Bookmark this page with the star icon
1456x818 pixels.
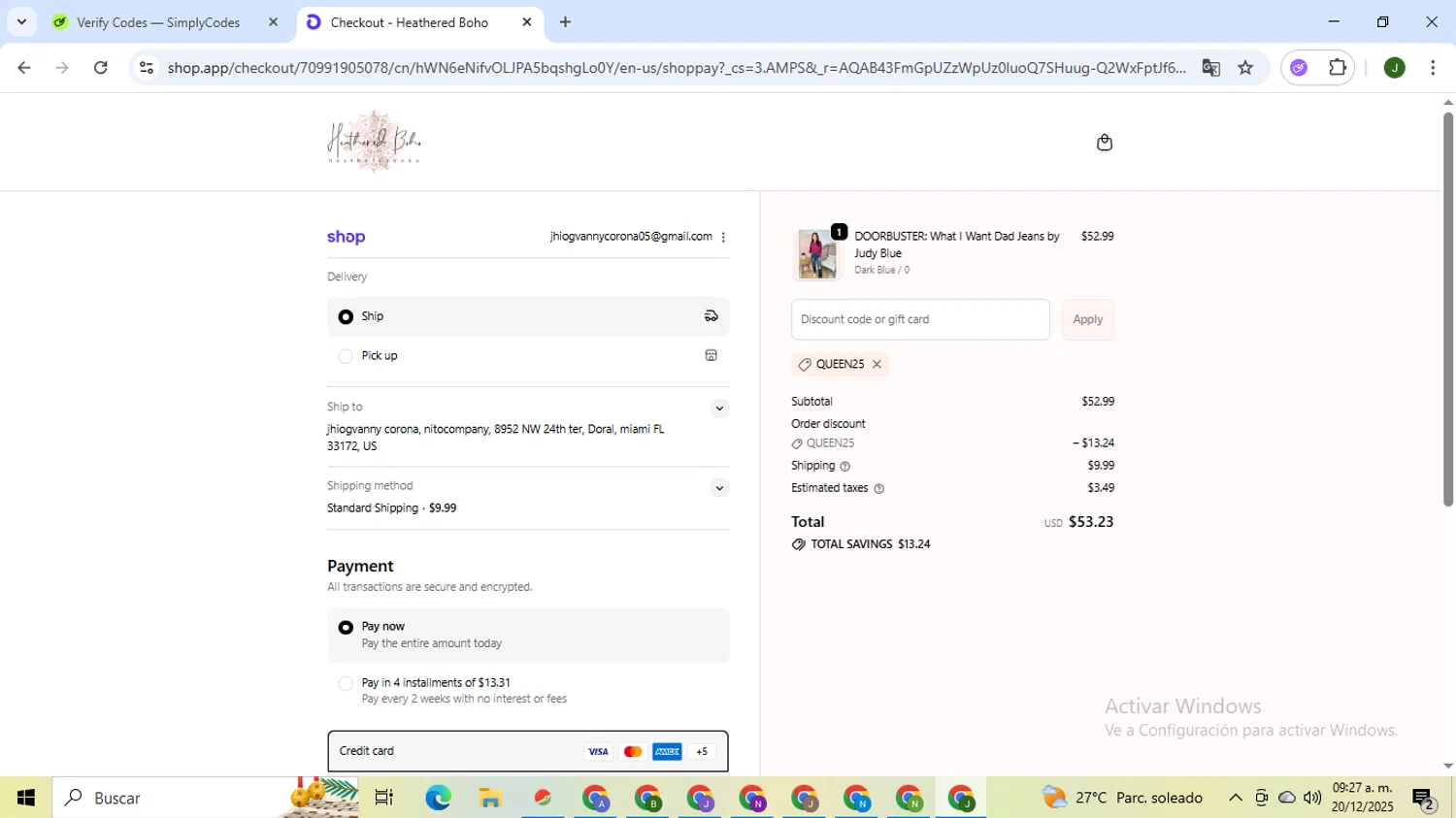1245,68
